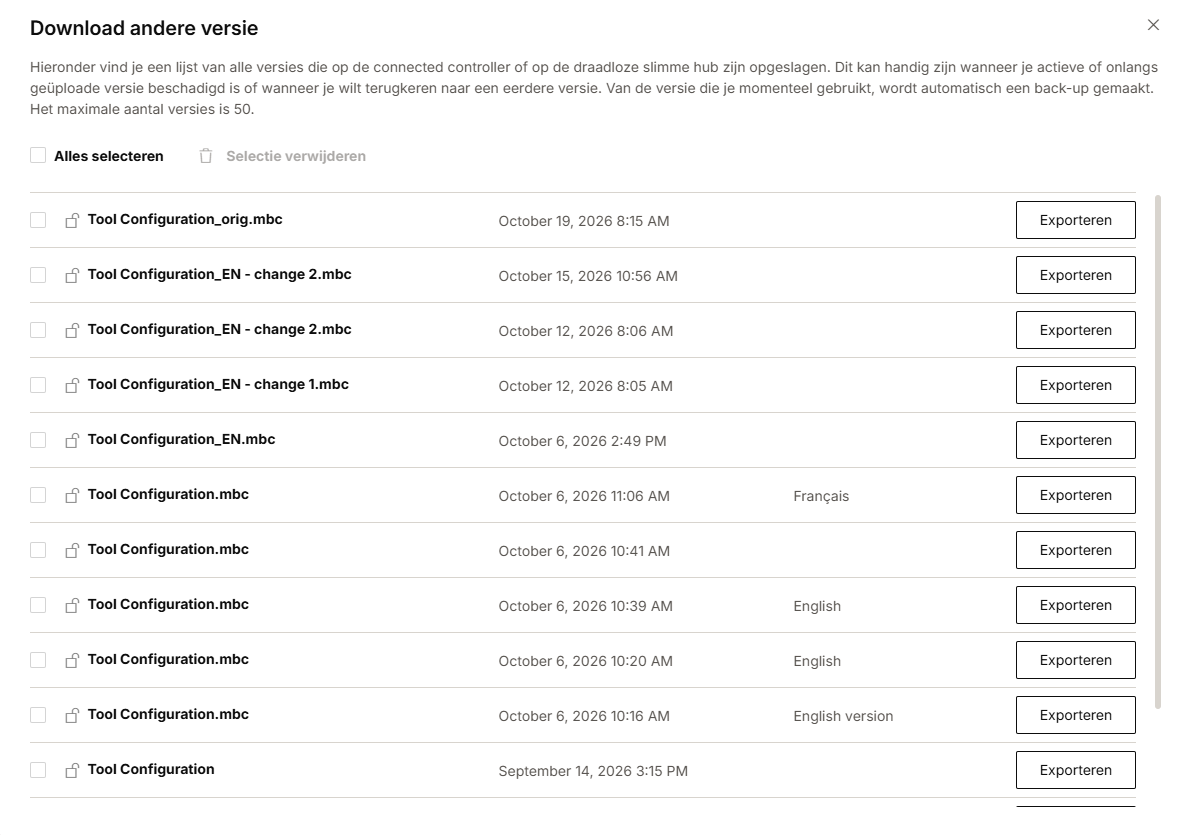The height and width of the screenshot is (835, 1181).
Task: Click lock icon on the 10:20 AM version
Action: (x=72, y=660)
